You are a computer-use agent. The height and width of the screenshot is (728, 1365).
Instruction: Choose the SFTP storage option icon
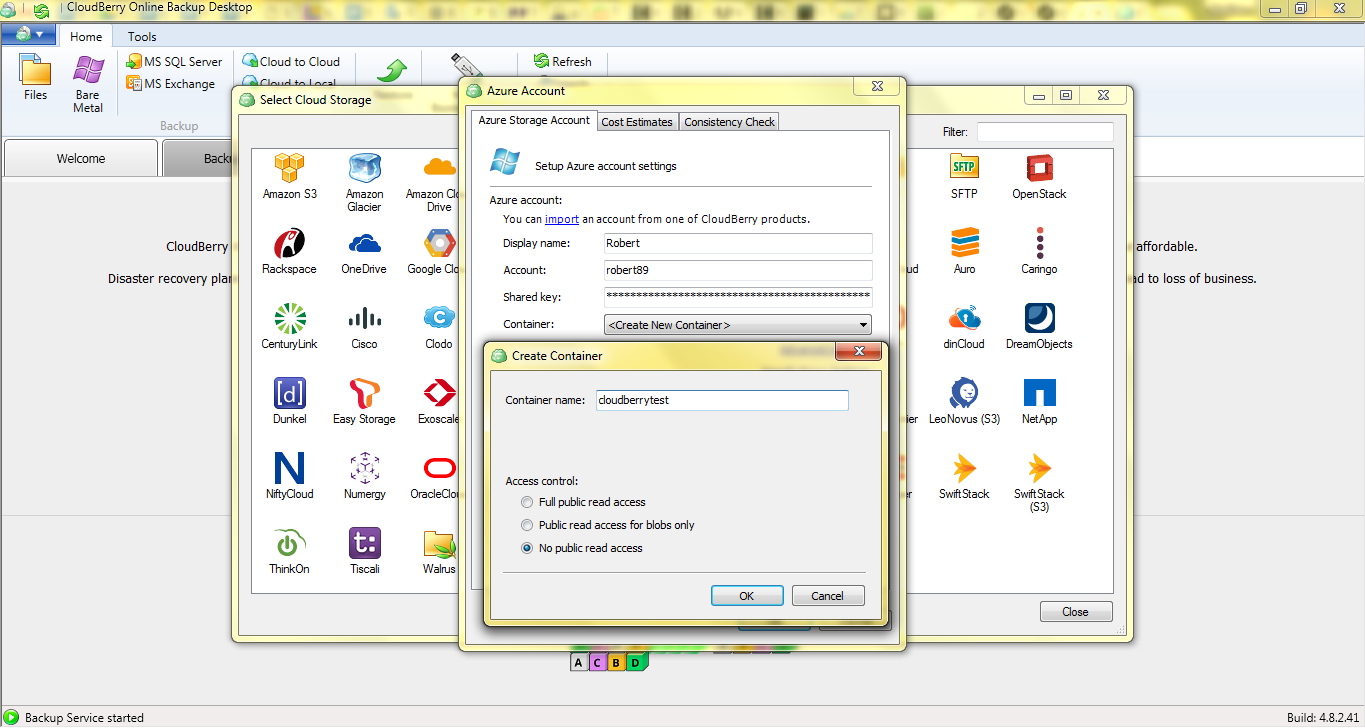click(x=964, y=169)
